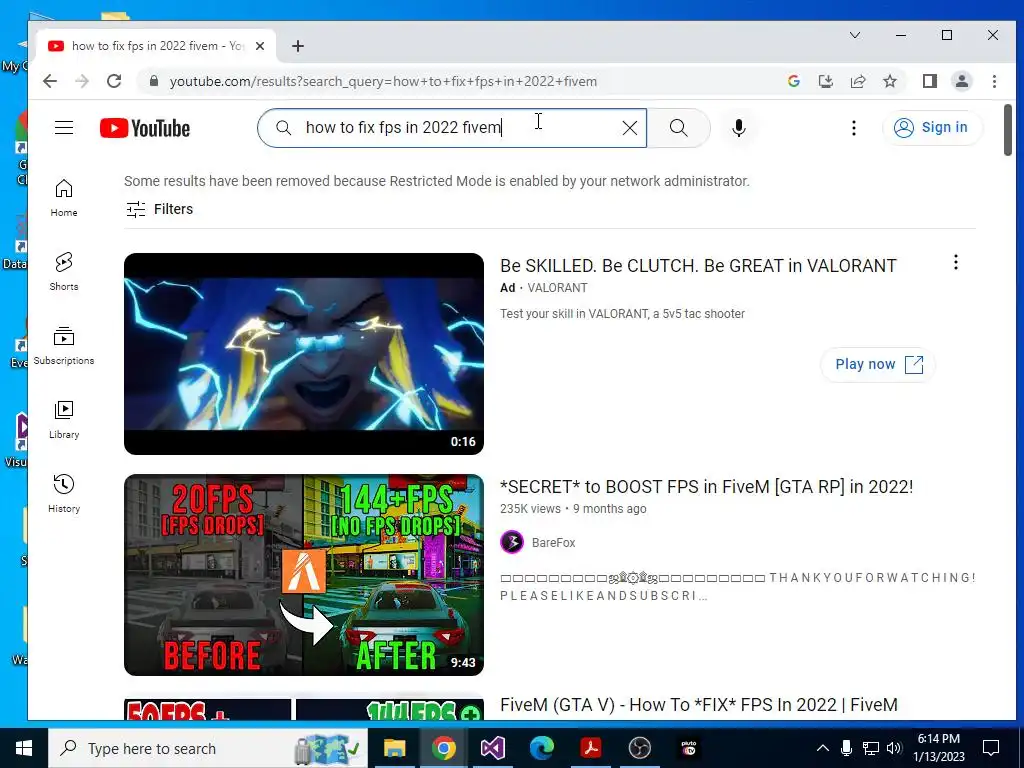This screenshot has width=1024, height=768.
Task: Open File Explorer from taskbar
Action: (x=394, y=748)
